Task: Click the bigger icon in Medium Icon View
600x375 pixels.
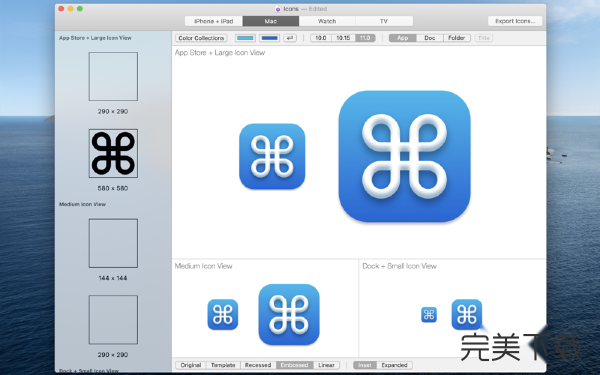Action: [289, 314]
